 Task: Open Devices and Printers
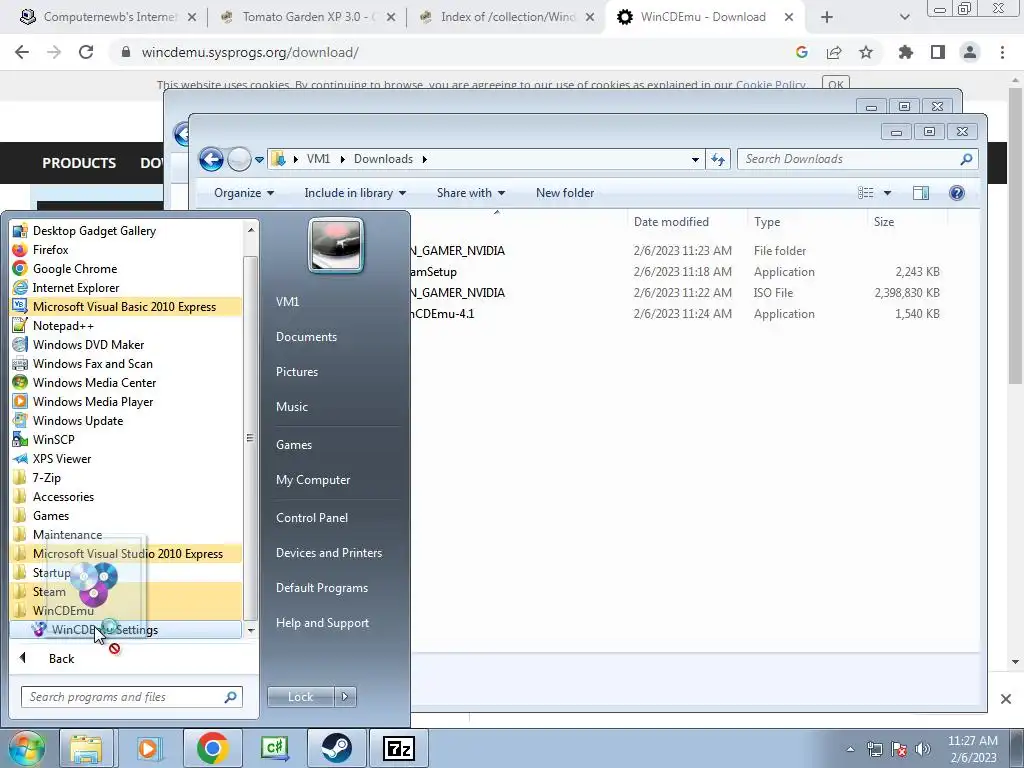click(x=328, y=553)
